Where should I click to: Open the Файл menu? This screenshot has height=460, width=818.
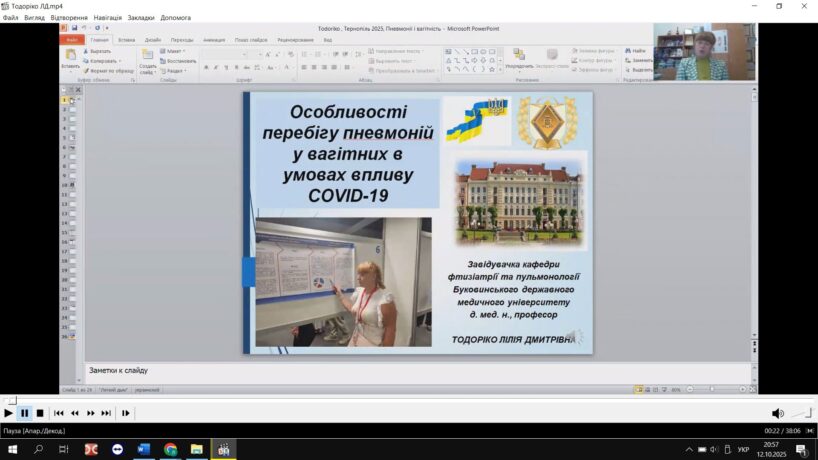10,17
